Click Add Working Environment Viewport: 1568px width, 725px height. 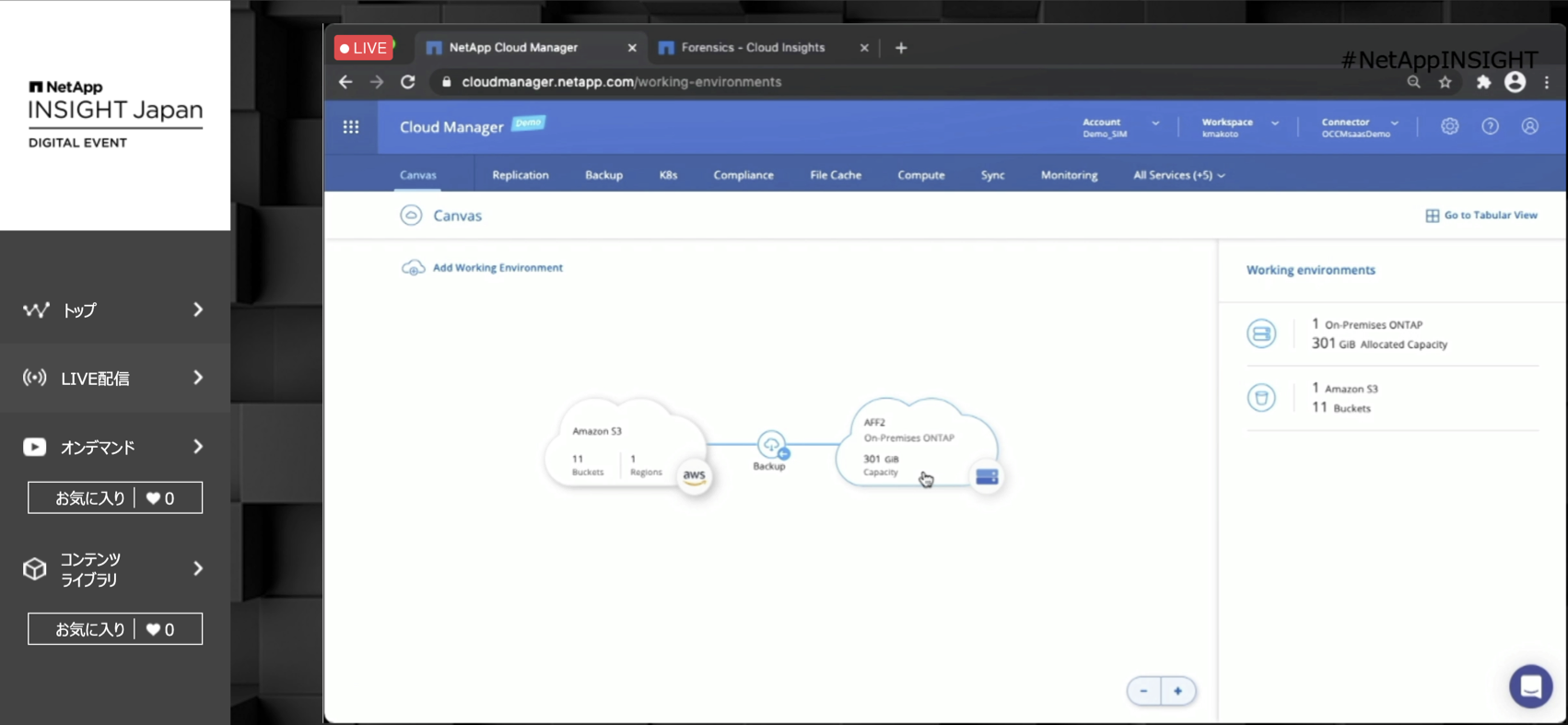tap(482, 268)
